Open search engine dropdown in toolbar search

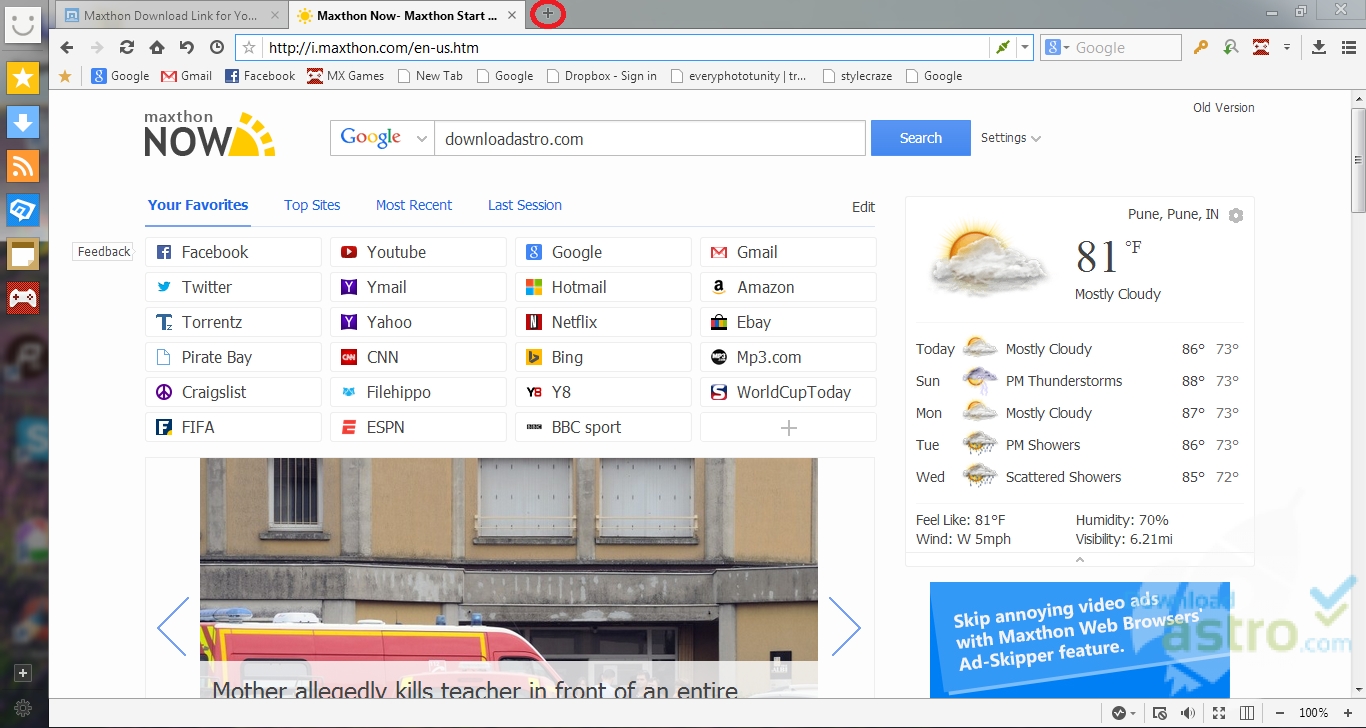coord(1057,47)
